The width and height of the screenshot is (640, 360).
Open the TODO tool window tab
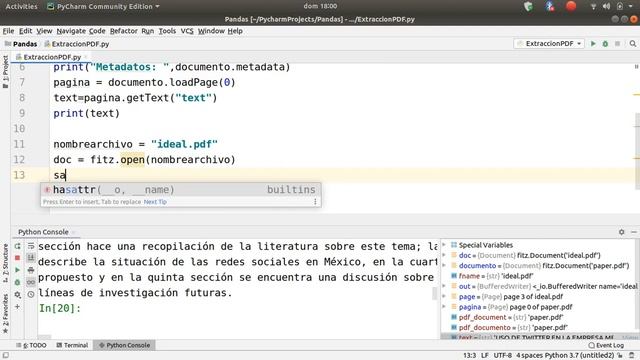31,345
